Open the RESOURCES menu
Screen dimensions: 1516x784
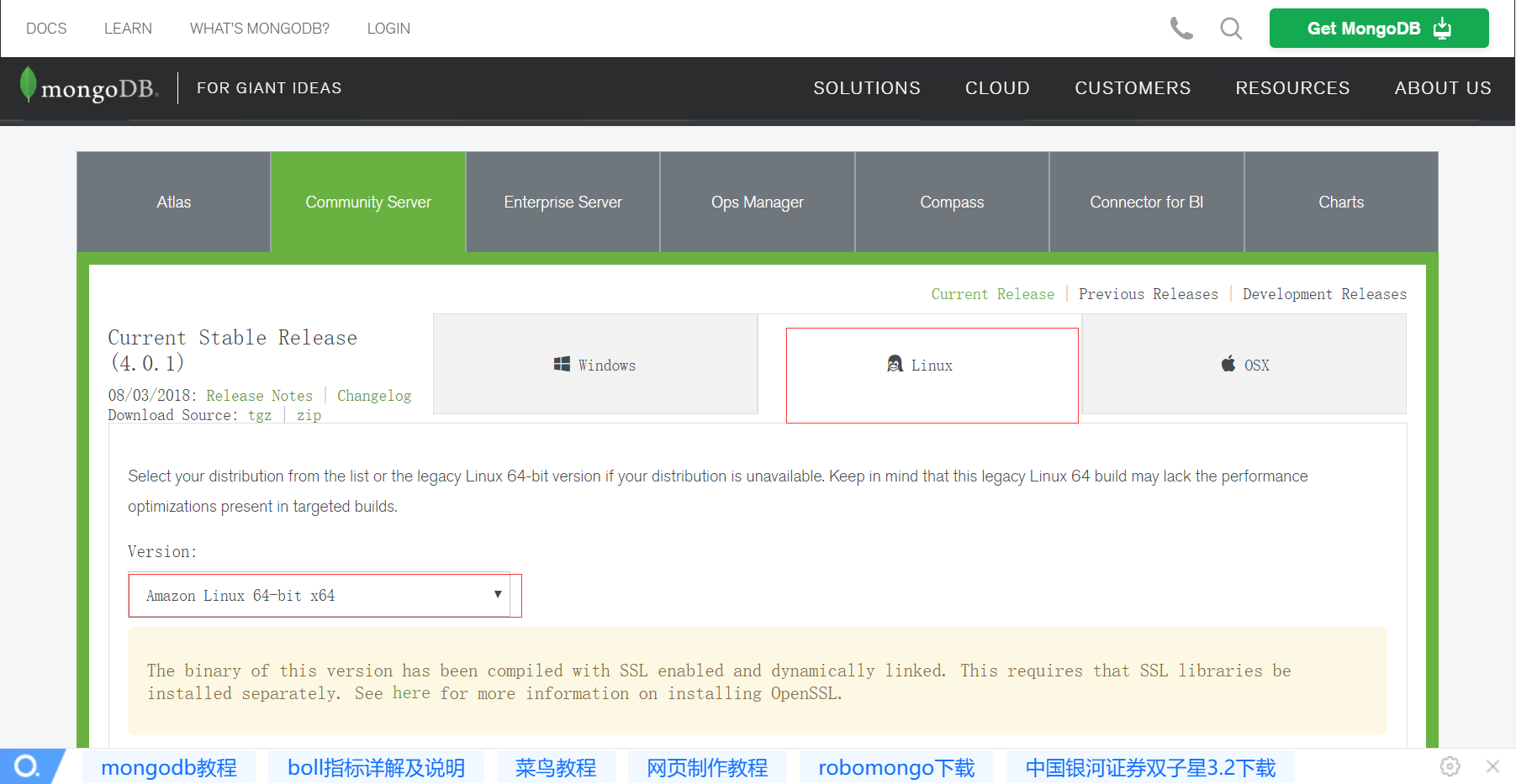coord(1292,88)
